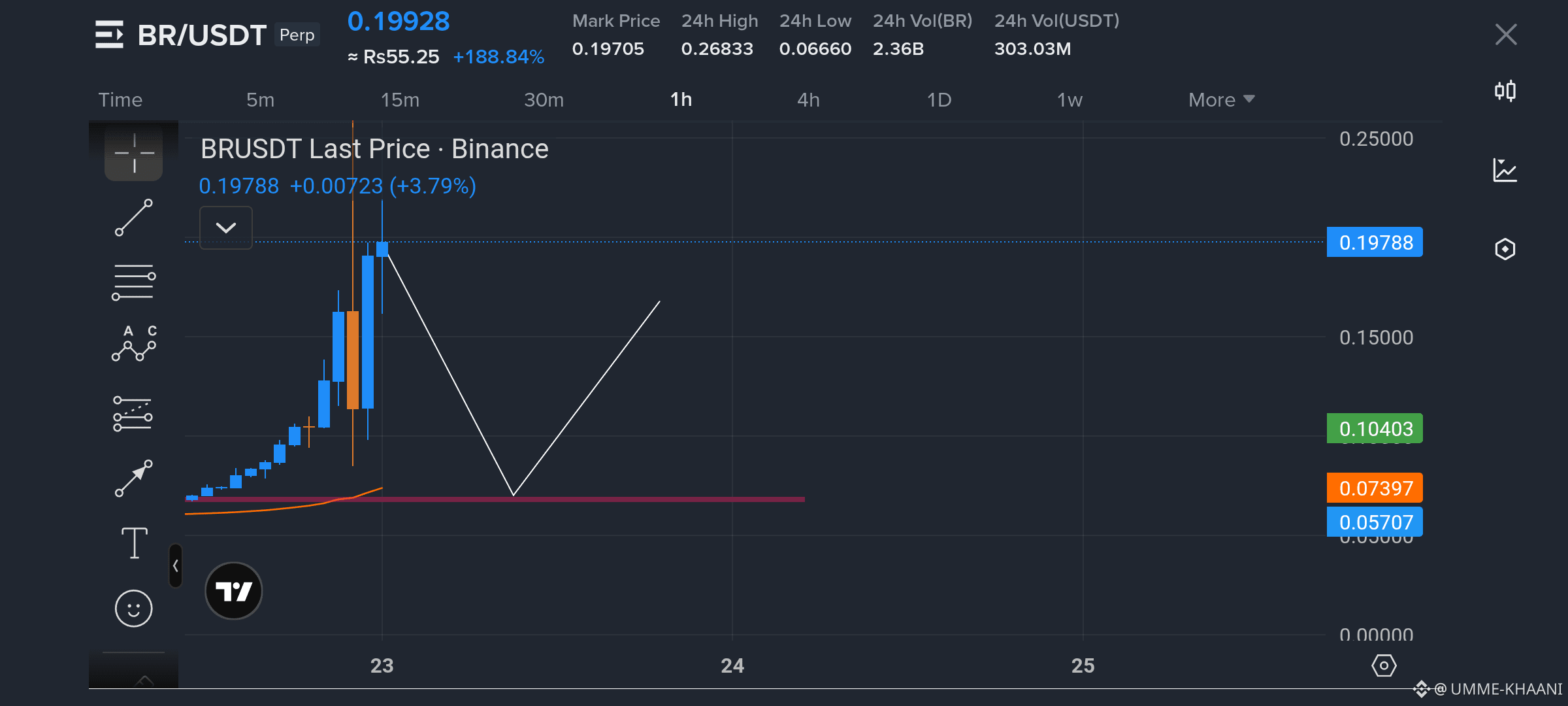
Task: Switch to the 30m timeframe
Action: 544,99
